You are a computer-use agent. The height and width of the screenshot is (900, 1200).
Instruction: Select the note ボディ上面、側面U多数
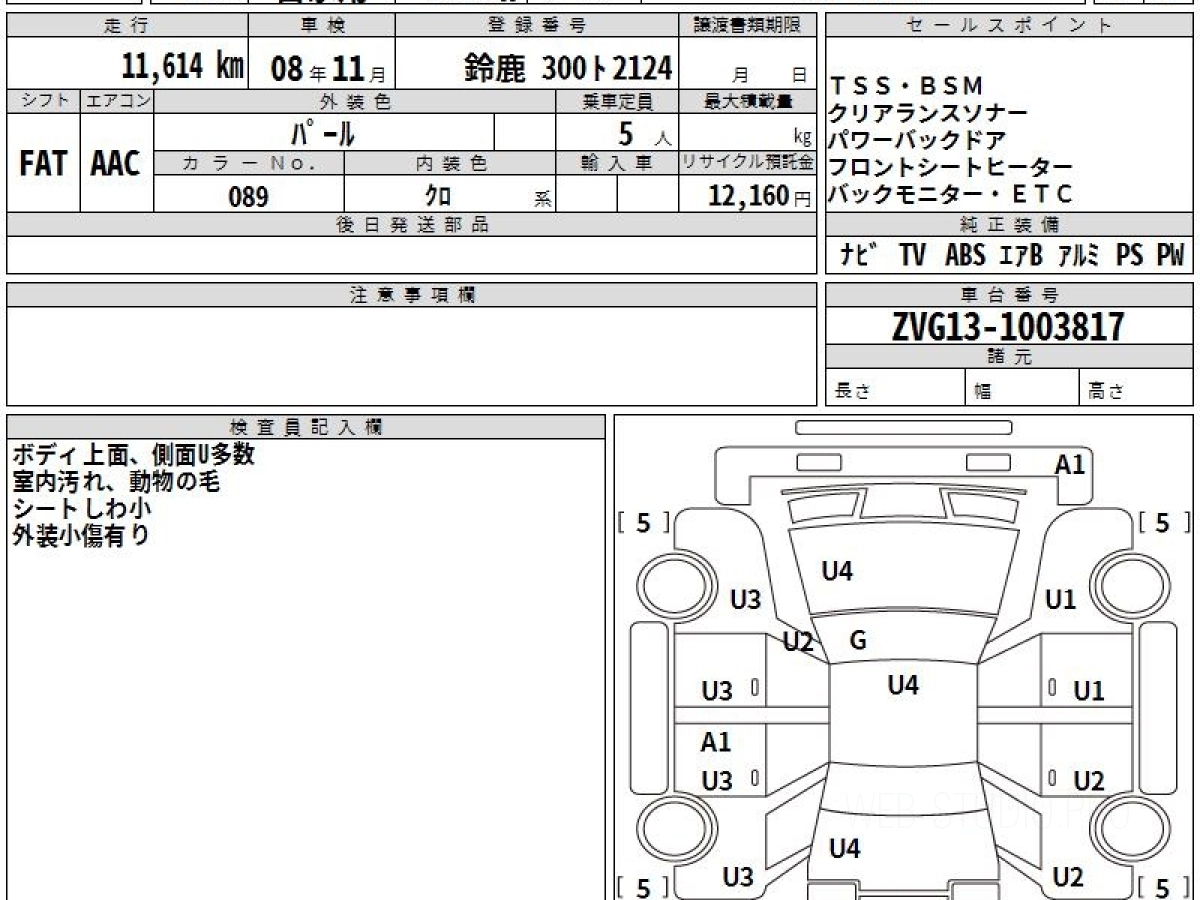pos(134,455)
